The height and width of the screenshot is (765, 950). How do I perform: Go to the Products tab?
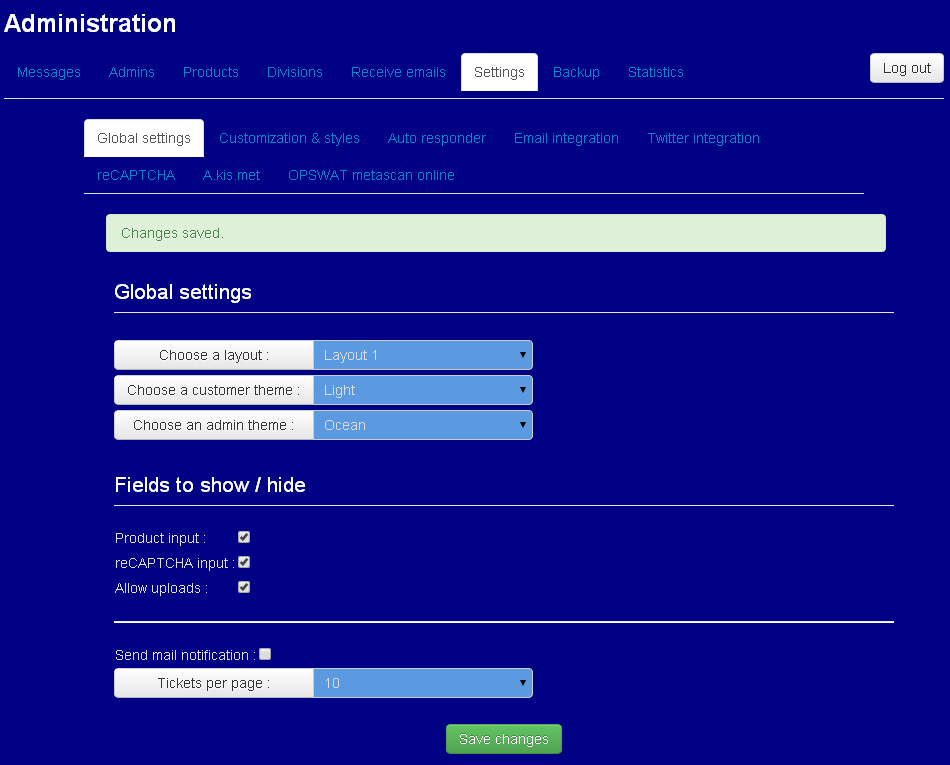click(211, 72)
